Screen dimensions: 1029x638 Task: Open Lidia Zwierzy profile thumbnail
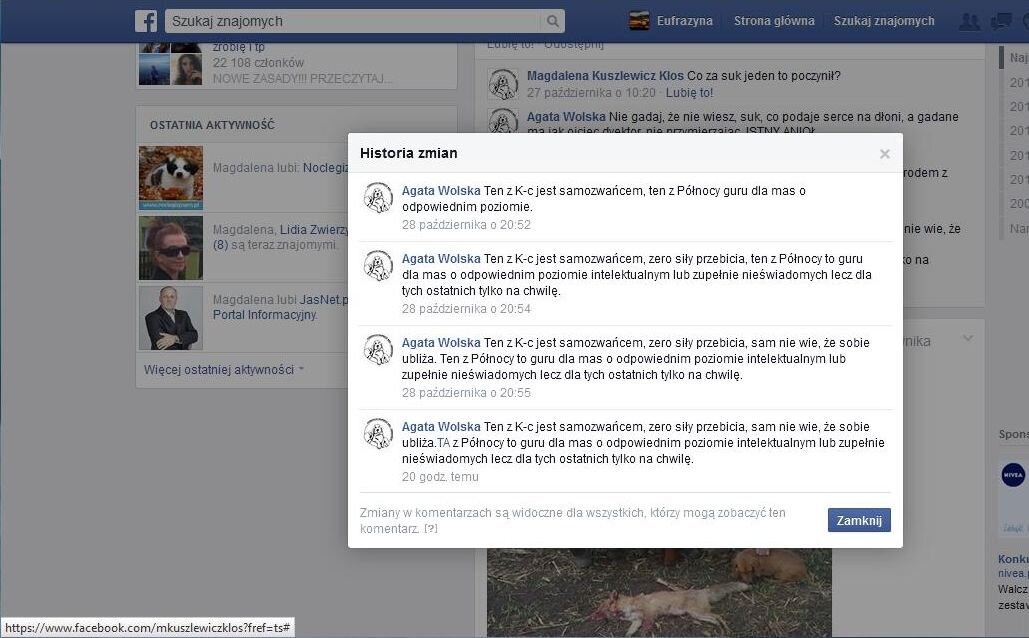170,249
